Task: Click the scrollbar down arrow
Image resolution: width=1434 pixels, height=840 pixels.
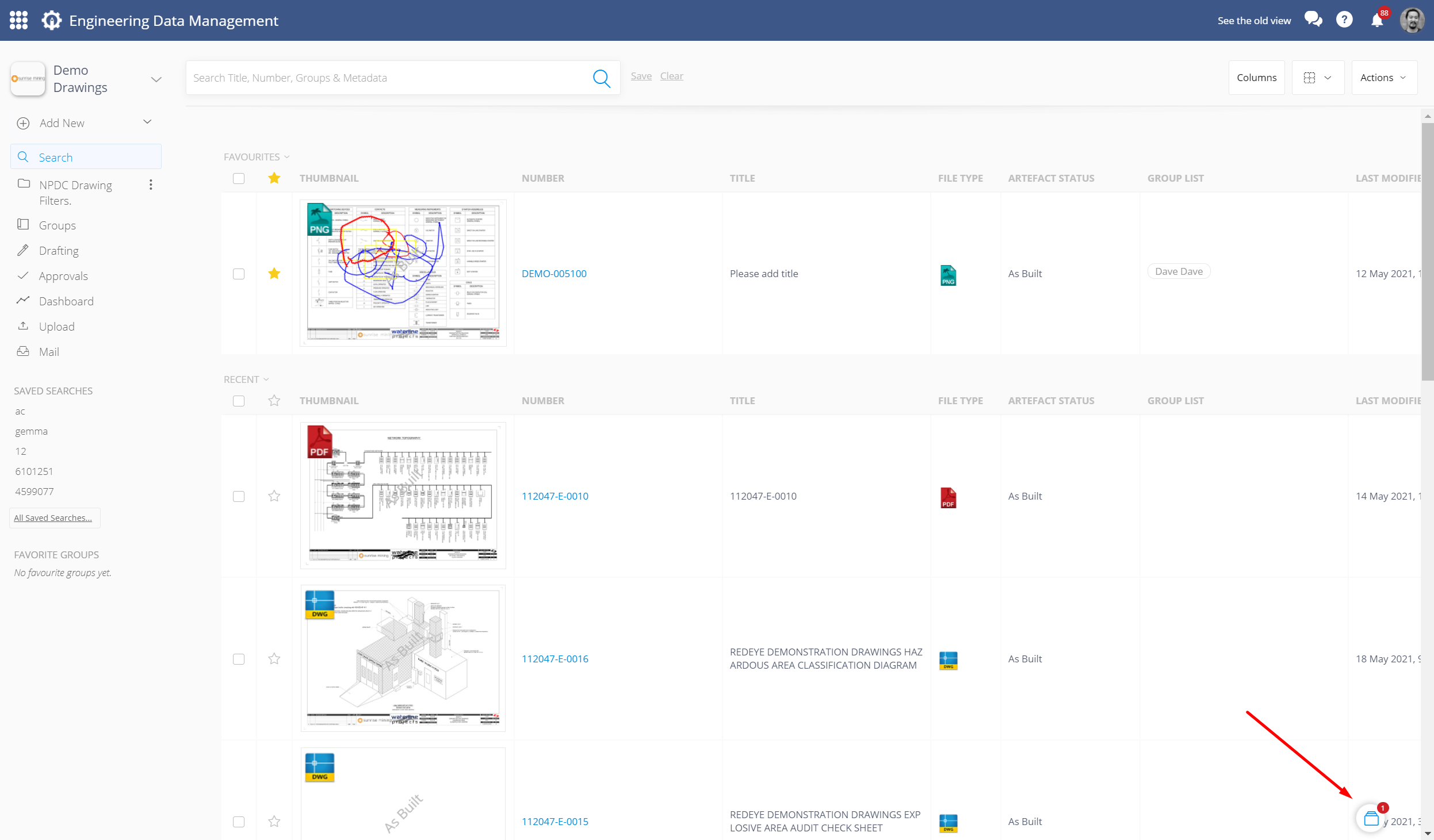Action: click(1427, 834)
